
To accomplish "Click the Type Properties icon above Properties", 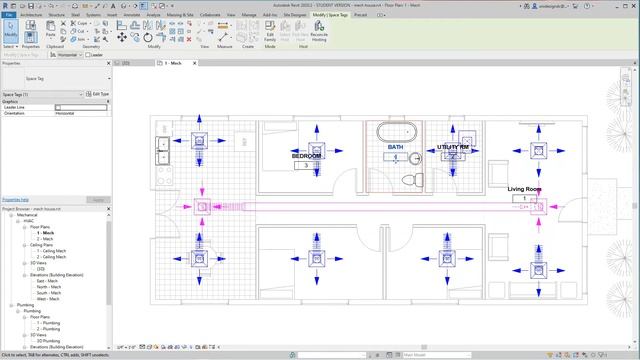I will (x=30, y=25).
